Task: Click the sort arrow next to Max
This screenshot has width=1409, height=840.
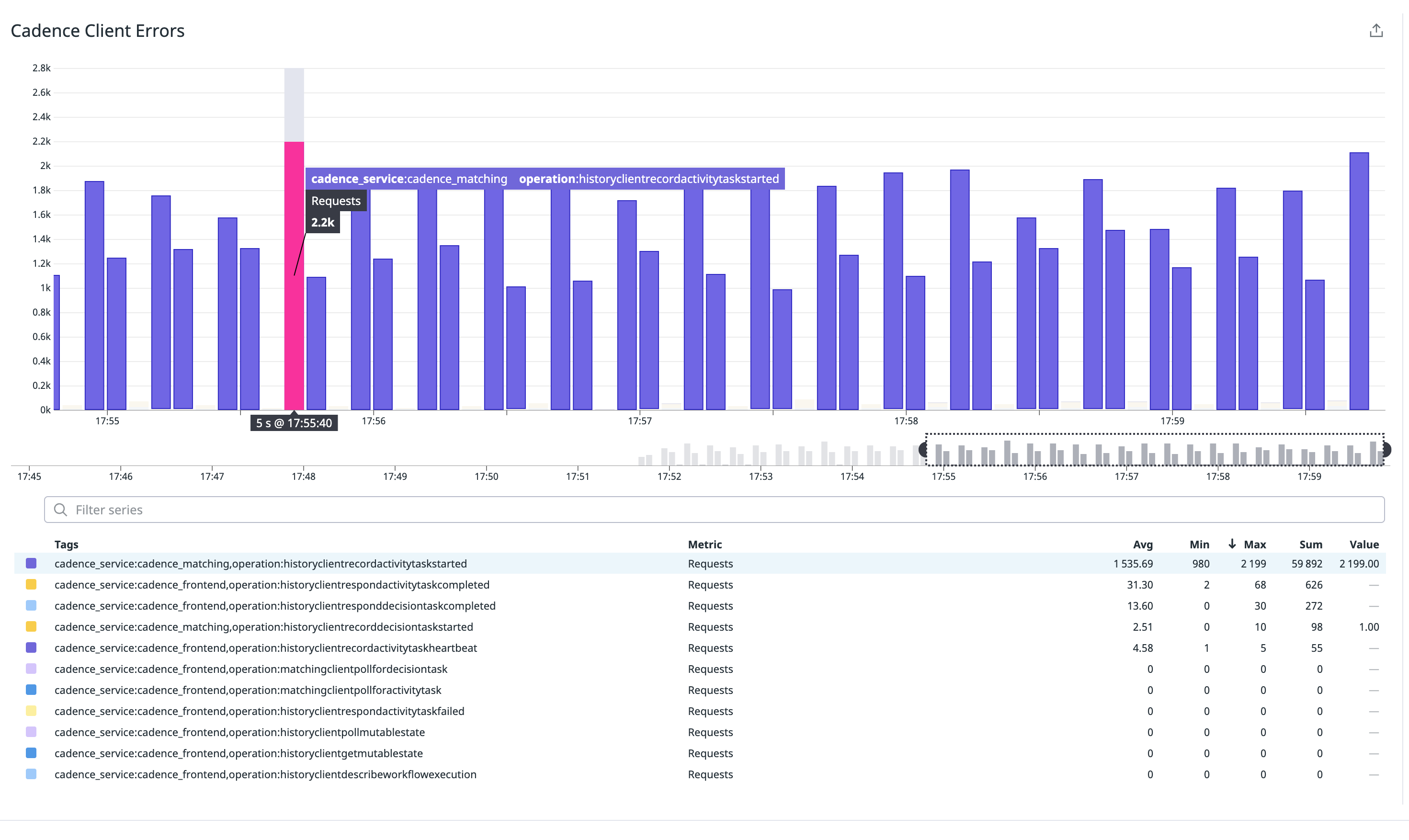Action: [1231, 544]
